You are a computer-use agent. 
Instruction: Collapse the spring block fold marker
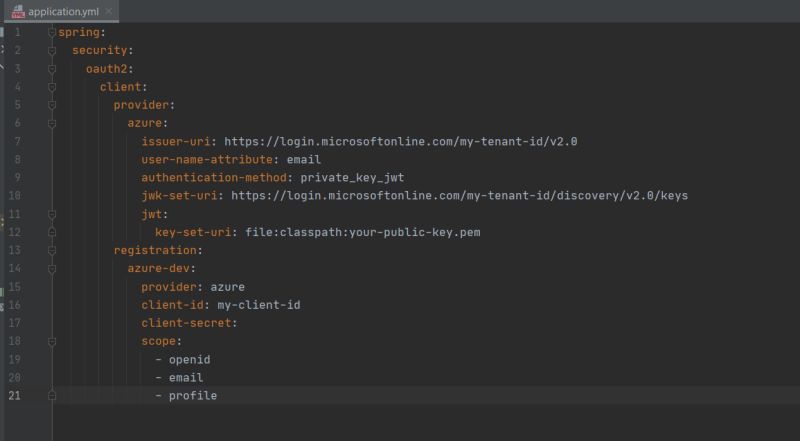coord(52,33)
